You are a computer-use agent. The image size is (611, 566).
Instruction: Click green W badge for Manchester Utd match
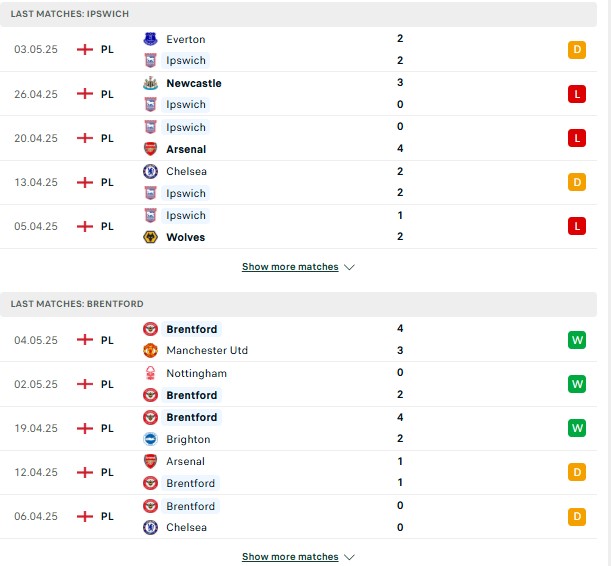(577, 340)
